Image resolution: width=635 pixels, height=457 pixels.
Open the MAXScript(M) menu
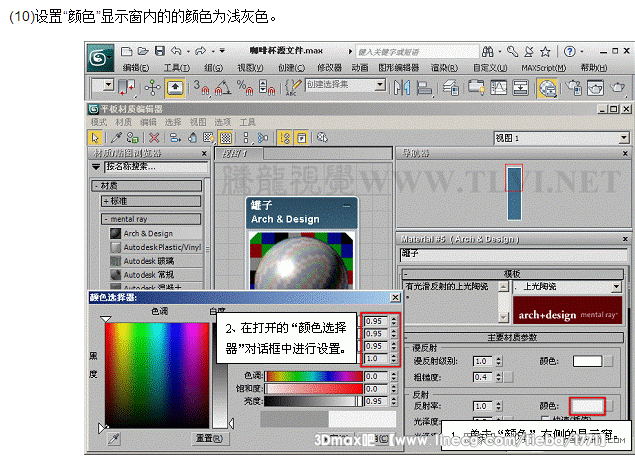click(543, 68)
